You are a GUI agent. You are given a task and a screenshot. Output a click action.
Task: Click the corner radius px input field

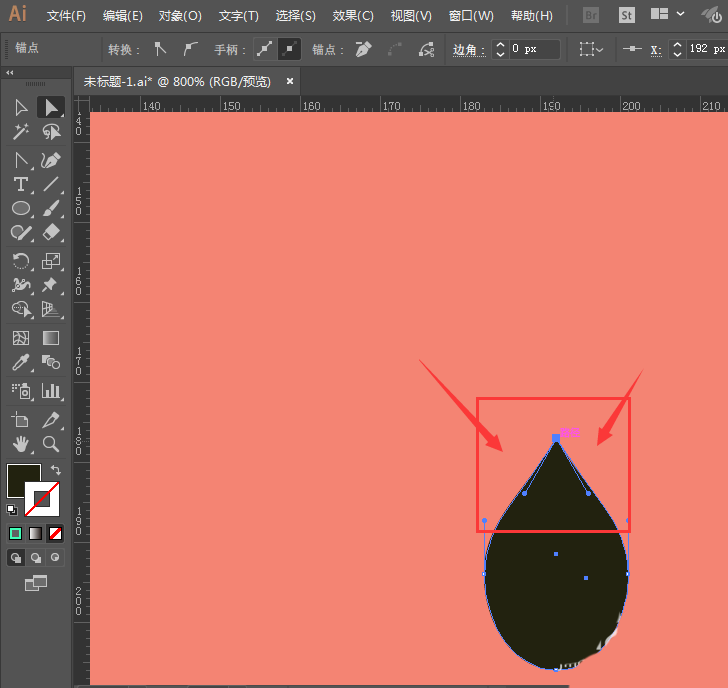click(x=535, y=49)
